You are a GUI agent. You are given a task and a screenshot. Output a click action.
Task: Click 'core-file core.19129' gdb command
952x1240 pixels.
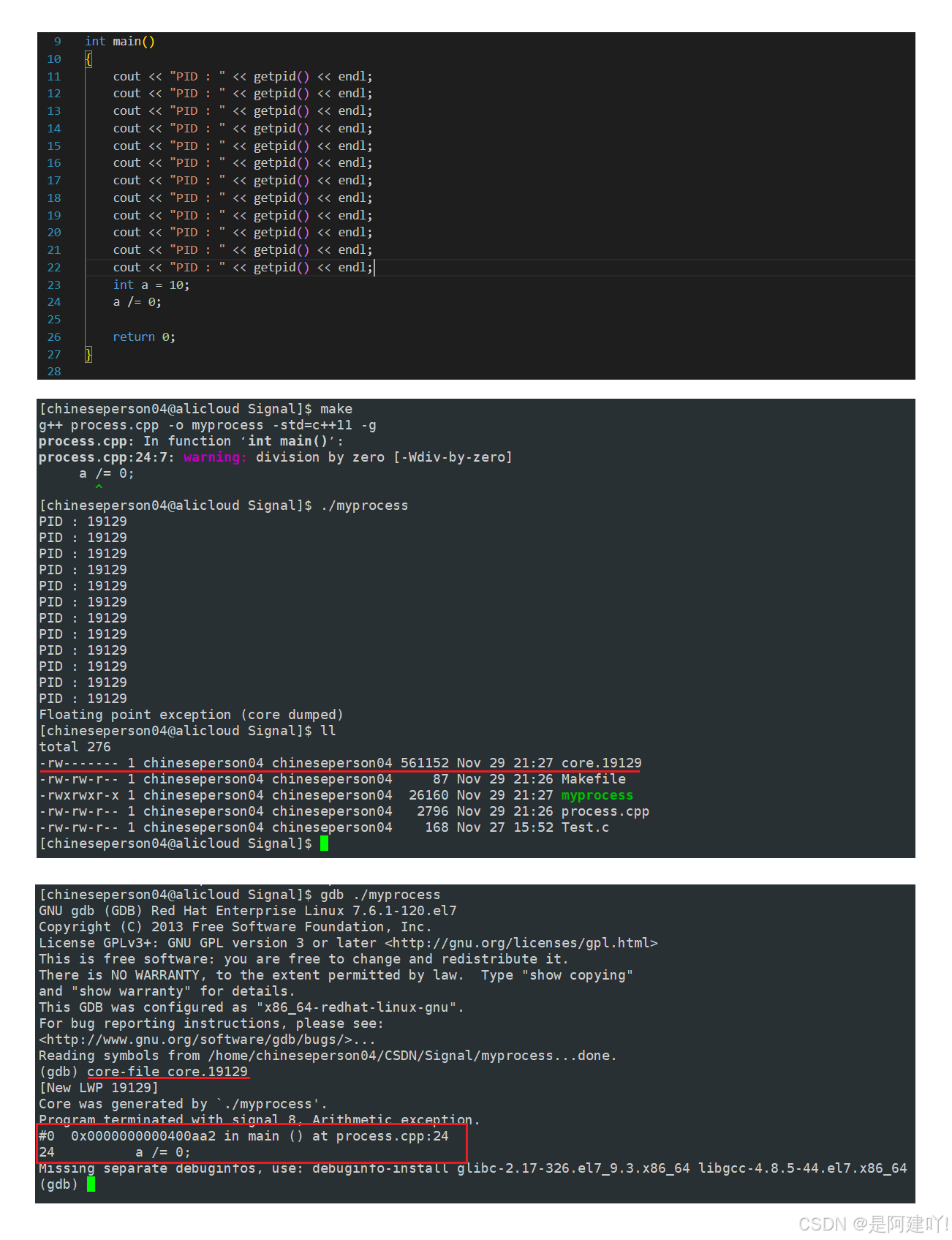point(167,1072)
